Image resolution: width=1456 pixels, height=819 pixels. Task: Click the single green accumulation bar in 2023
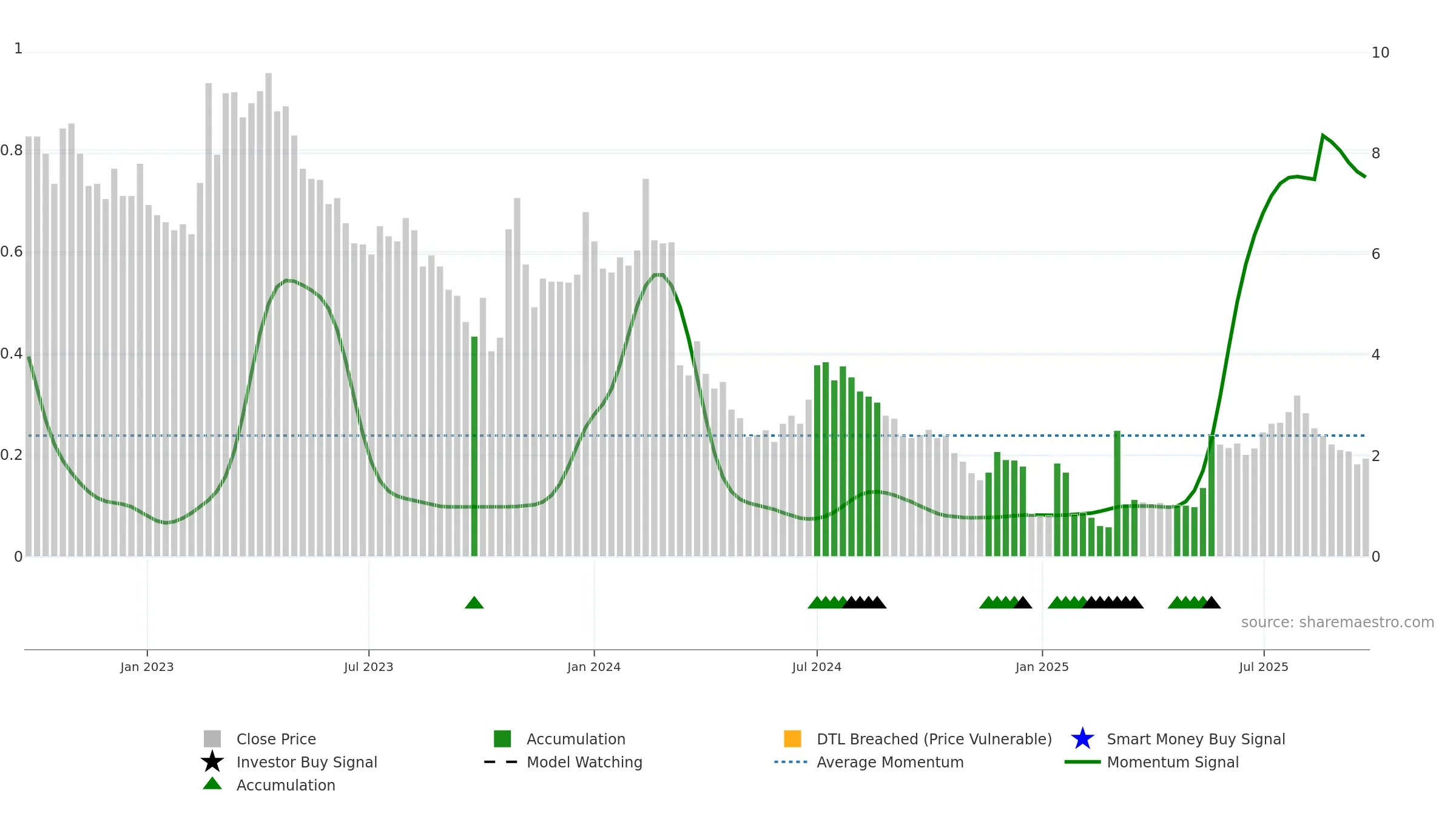tap(474, 447)
